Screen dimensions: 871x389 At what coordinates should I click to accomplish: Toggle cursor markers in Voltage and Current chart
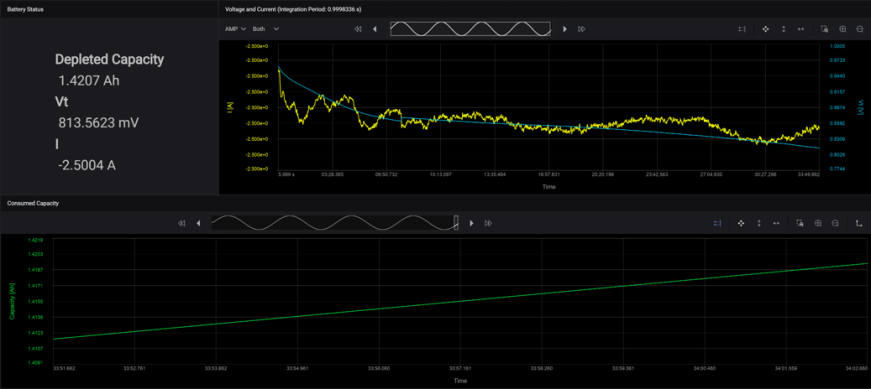742,29
